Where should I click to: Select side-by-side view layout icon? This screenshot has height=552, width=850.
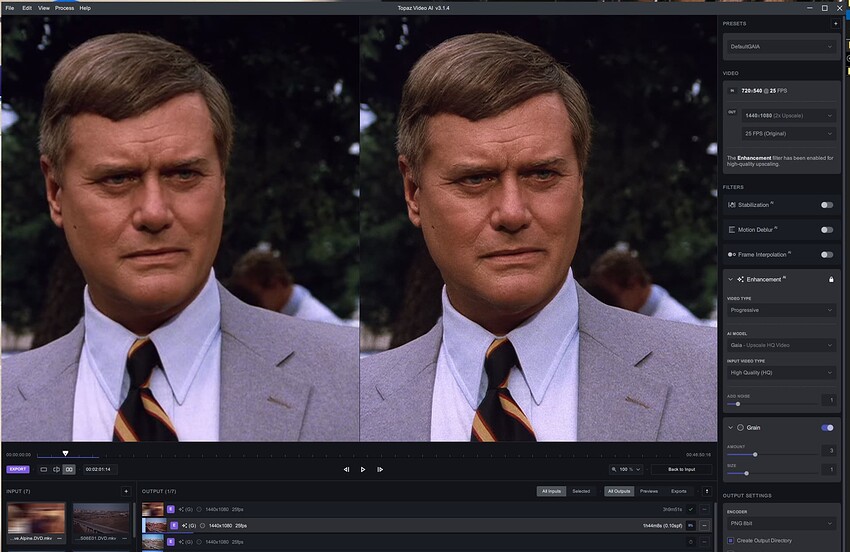coord(69,470)
